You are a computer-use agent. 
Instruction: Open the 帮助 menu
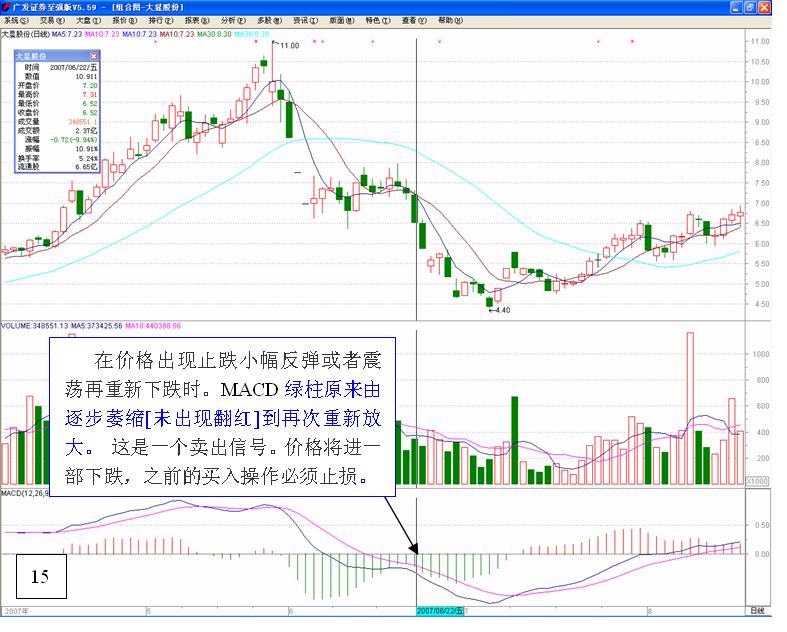[x=450, y=21]
